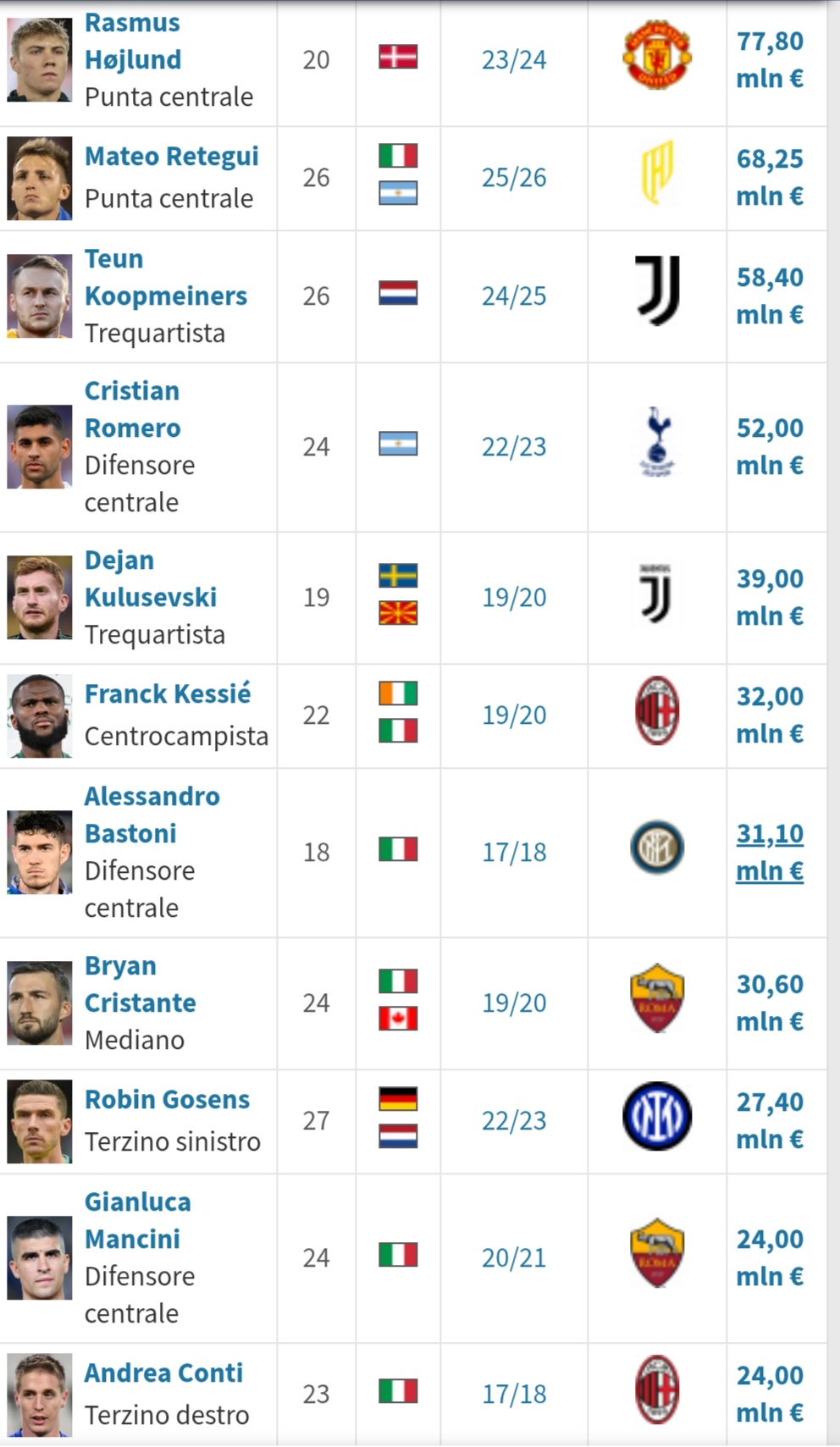Click the Inter crest in Gosens' row
The width and height of the screenshot is (840, 1447).
point(657,1117)
